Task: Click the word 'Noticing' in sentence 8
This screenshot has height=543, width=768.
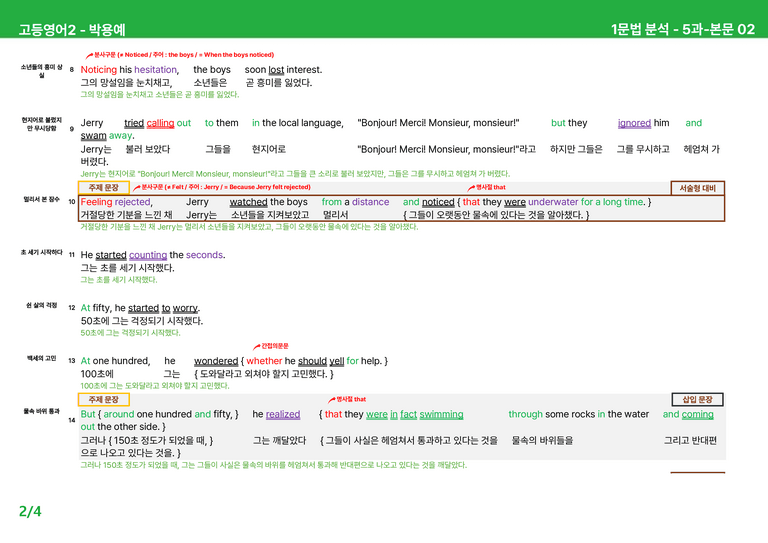Action: tap(98, 70)
